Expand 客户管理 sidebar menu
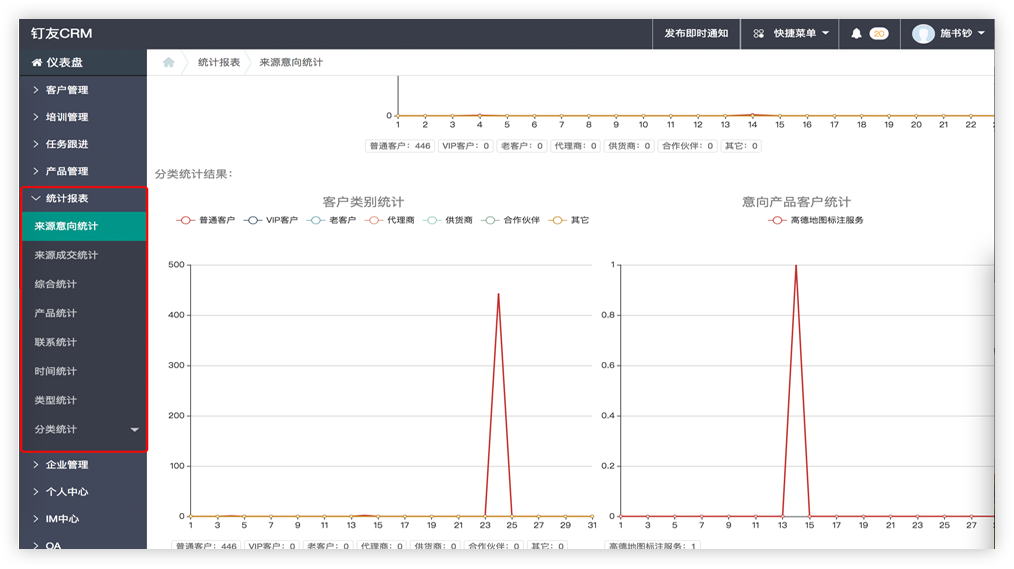Viewport: 1014px width, 569px height. [83, 90]
